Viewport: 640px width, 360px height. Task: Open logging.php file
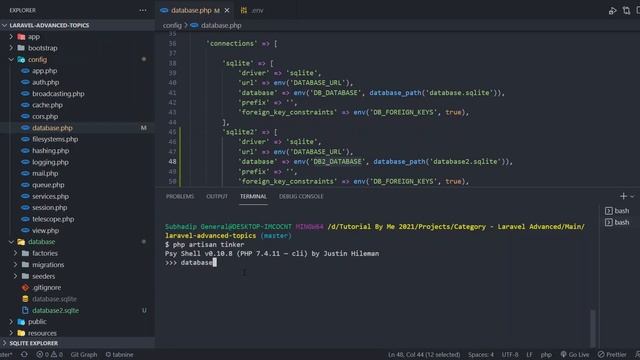coord(50,162)
